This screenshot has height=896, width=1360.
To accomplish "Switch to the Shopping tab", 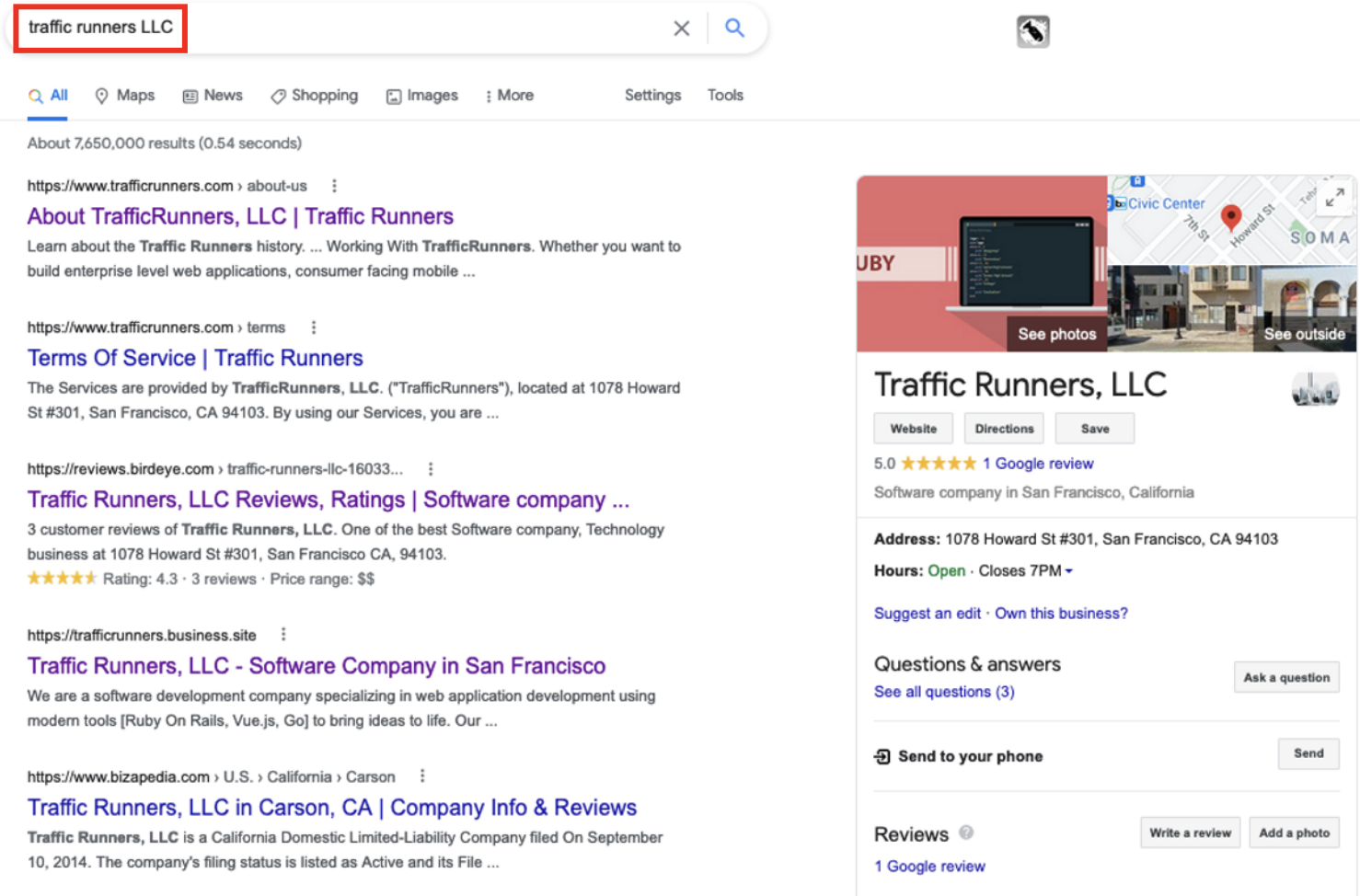I will [x=314, y=95].
